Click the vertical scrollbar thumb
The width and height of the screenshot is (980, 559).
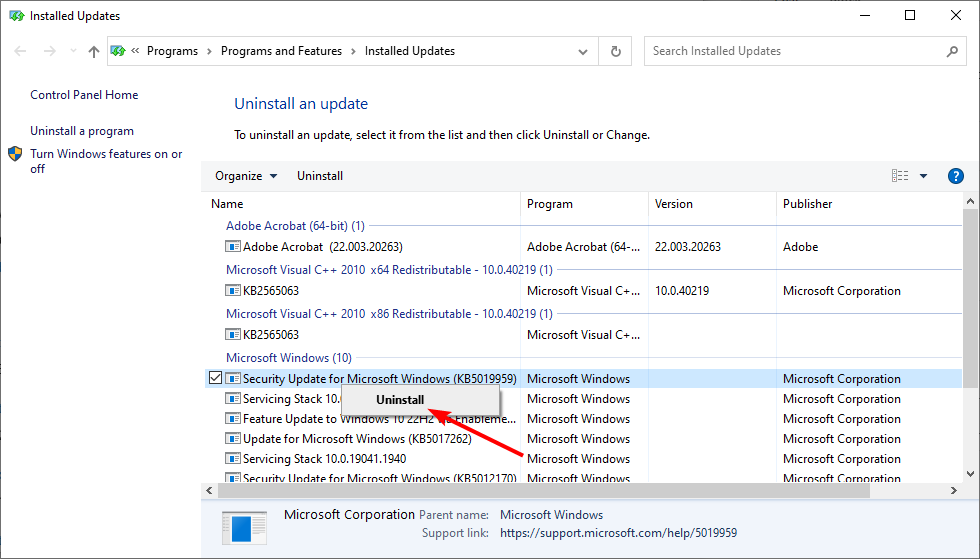click(970, 299)
